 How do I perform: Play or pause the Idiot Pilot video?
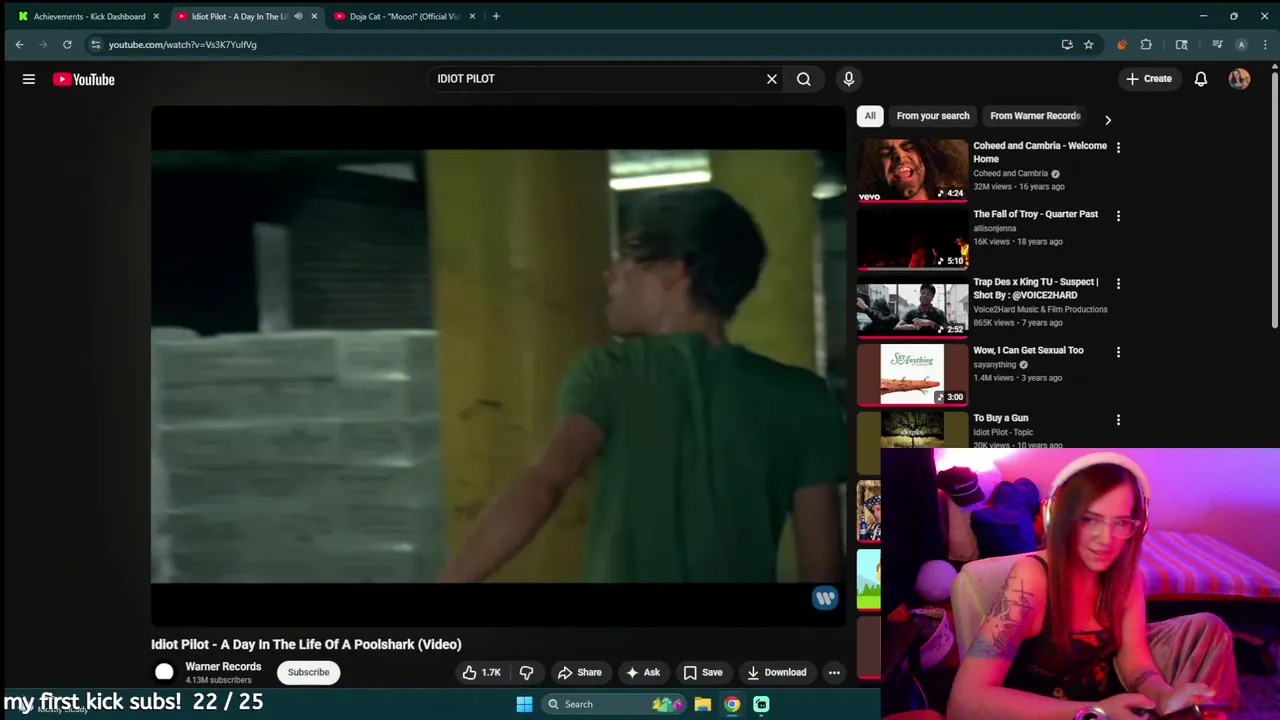498,366
